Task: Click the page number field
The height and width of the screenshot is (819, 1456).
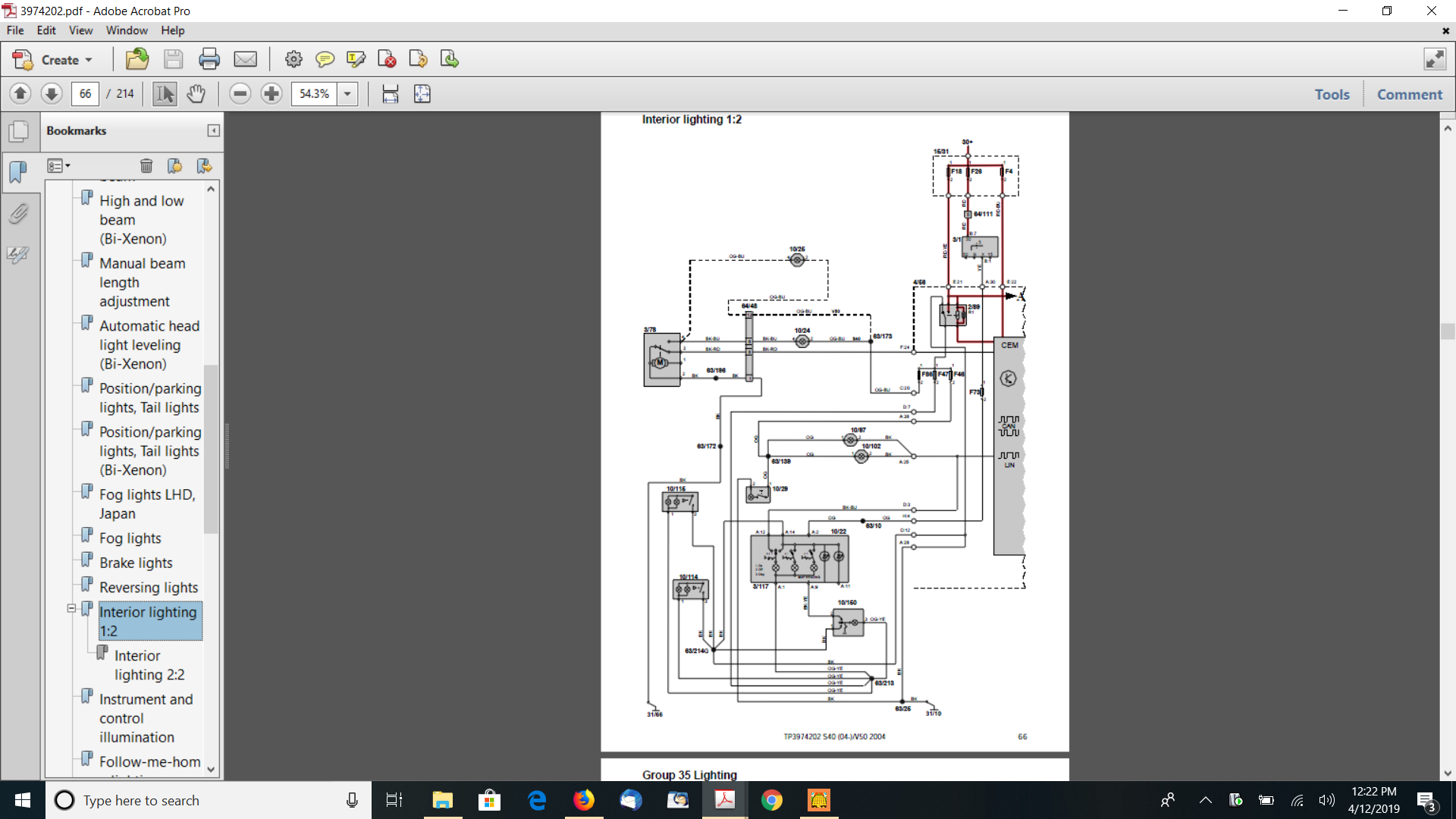Action: point(85,94)
